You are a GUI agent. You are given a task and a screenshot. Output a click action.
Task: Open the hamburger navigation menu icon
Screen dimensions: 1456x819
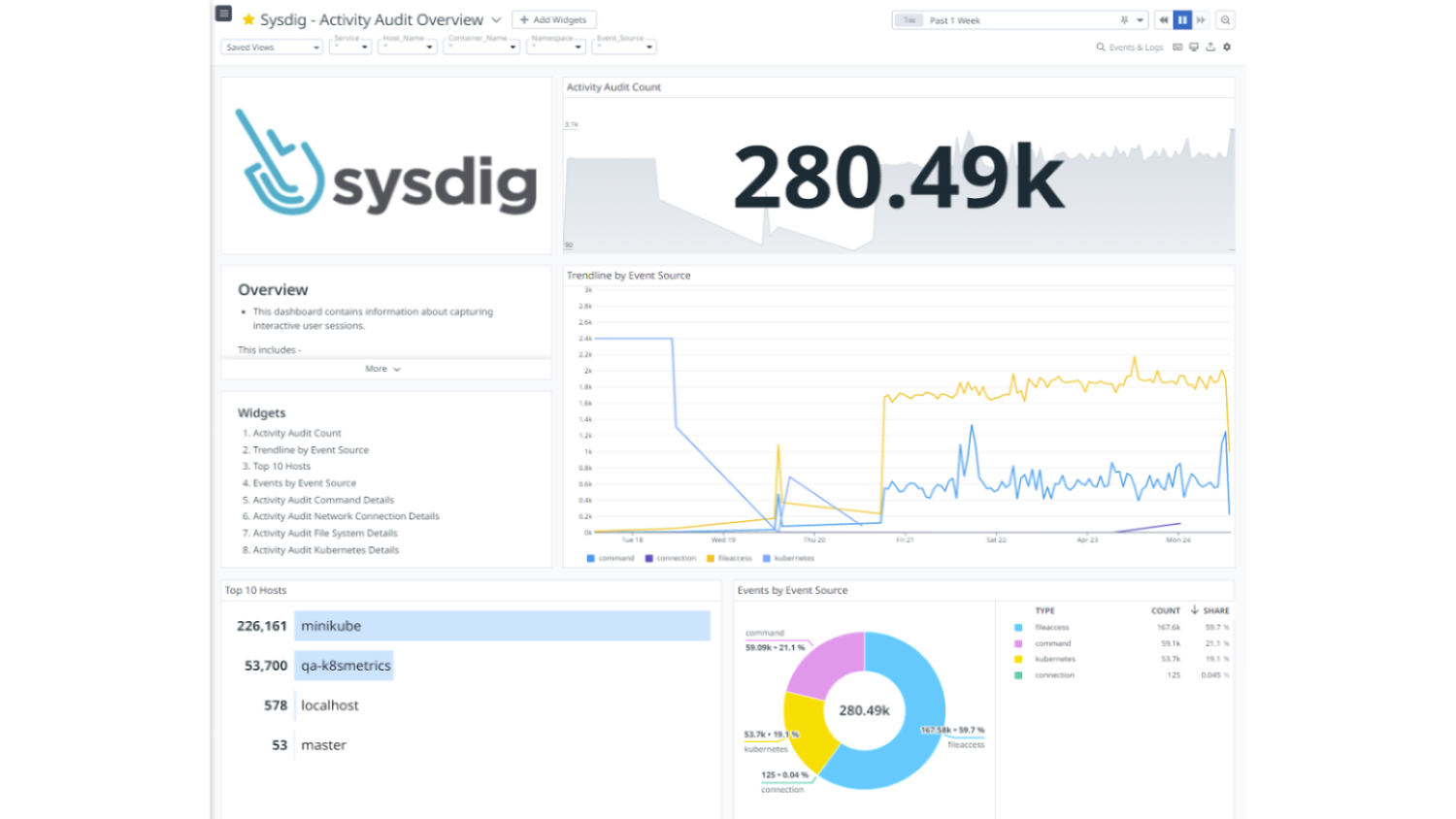222,14
